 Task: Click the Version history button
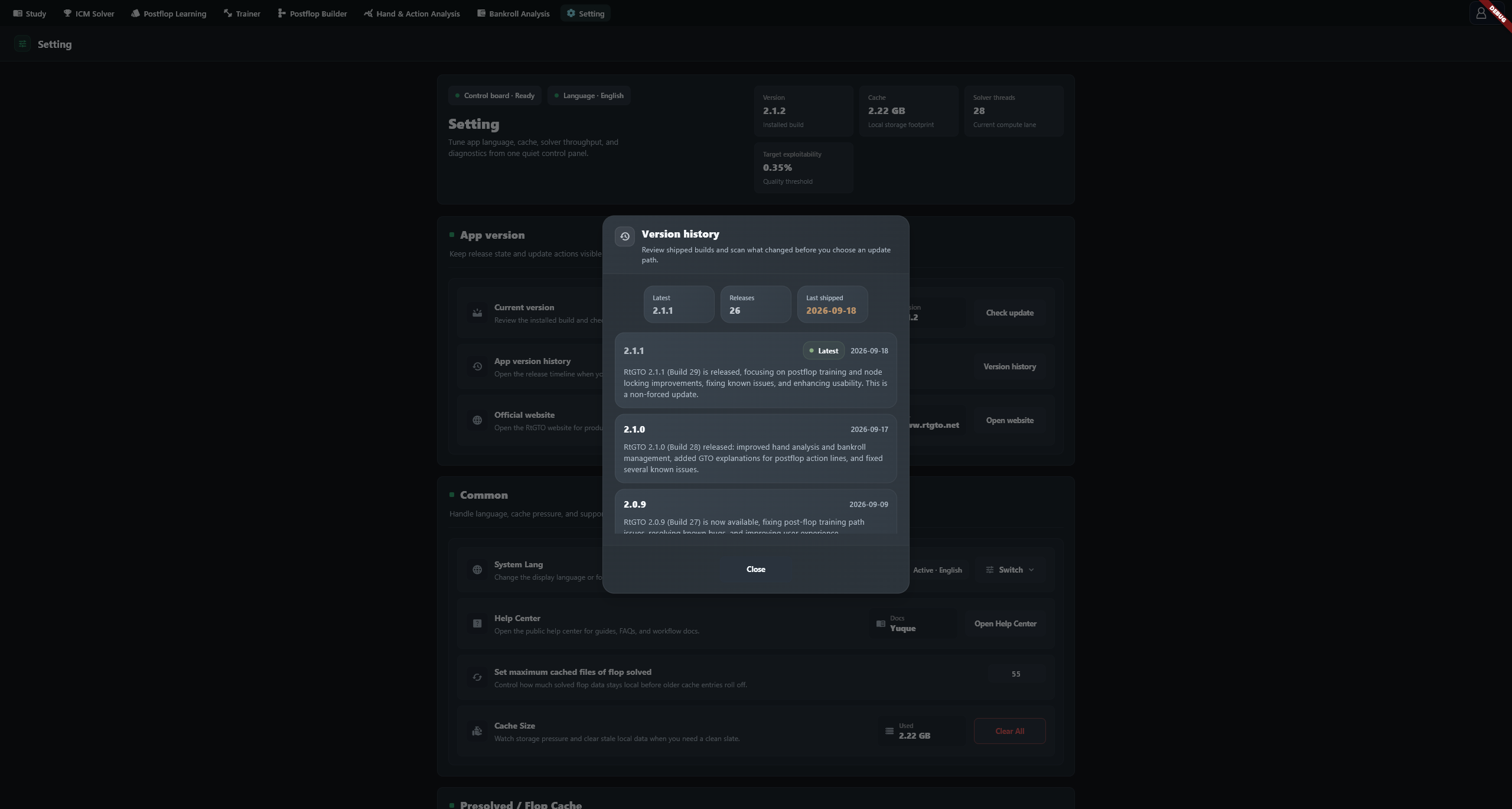coord(1010,367)
